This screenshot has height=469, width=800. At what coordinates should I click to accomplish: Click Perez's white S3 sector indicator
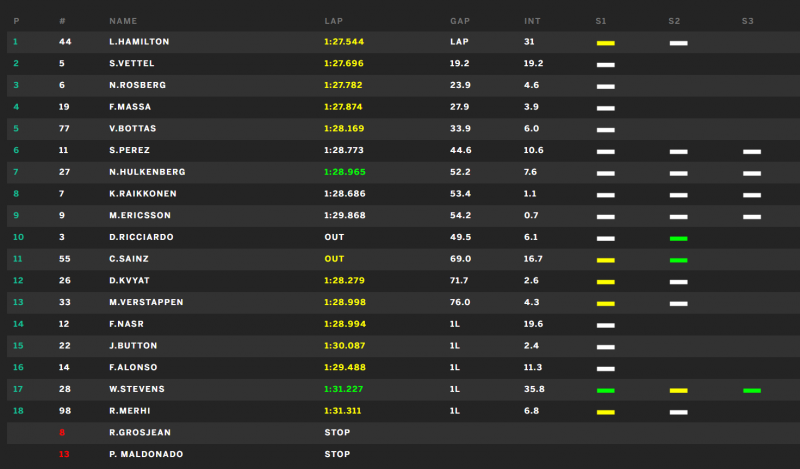pos(752,152)
